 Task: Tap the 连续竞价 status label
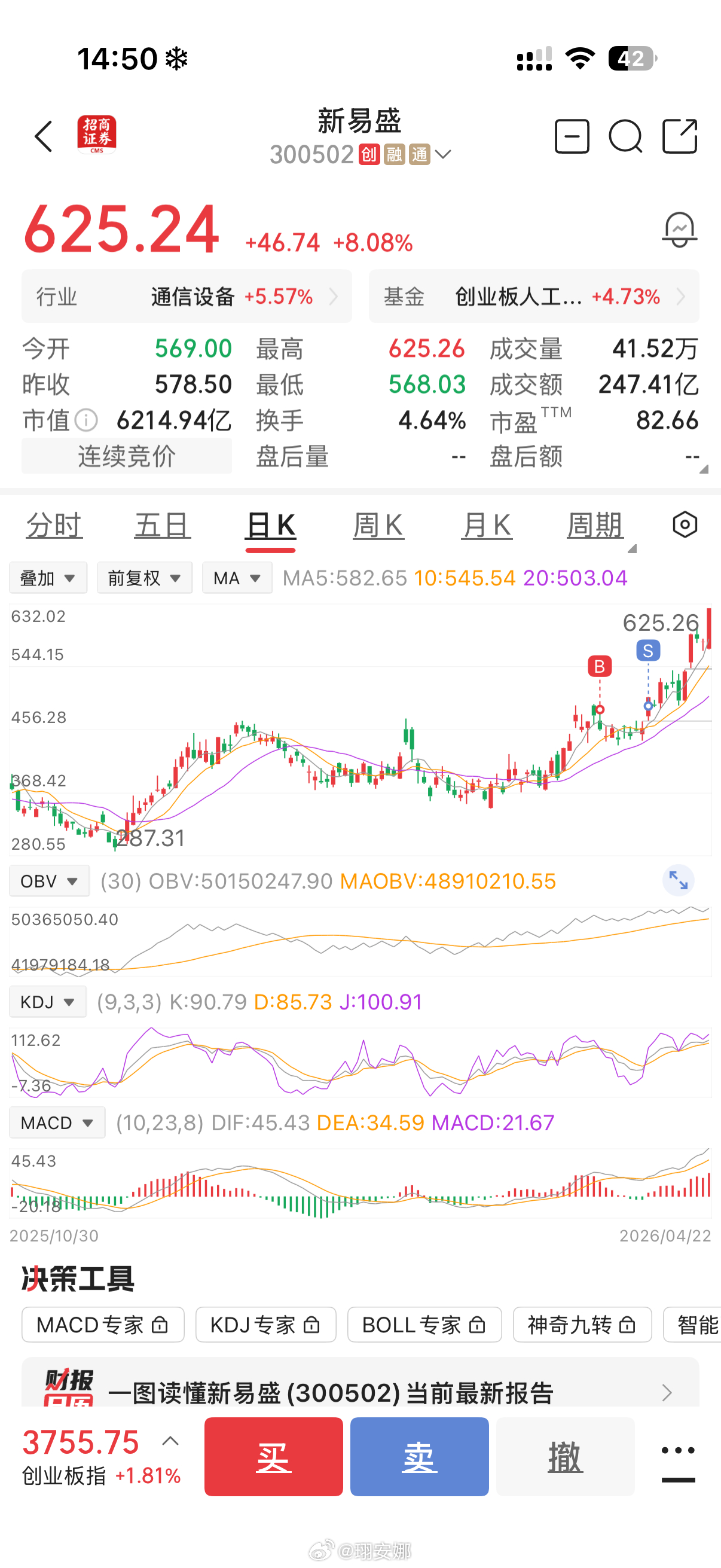pyautogui.click(x=127, y=456)
